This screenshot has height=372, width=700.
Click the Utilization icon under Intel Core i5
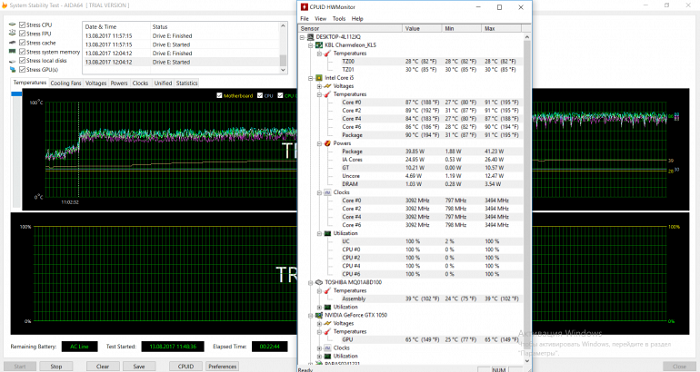[x=327, y=233]
